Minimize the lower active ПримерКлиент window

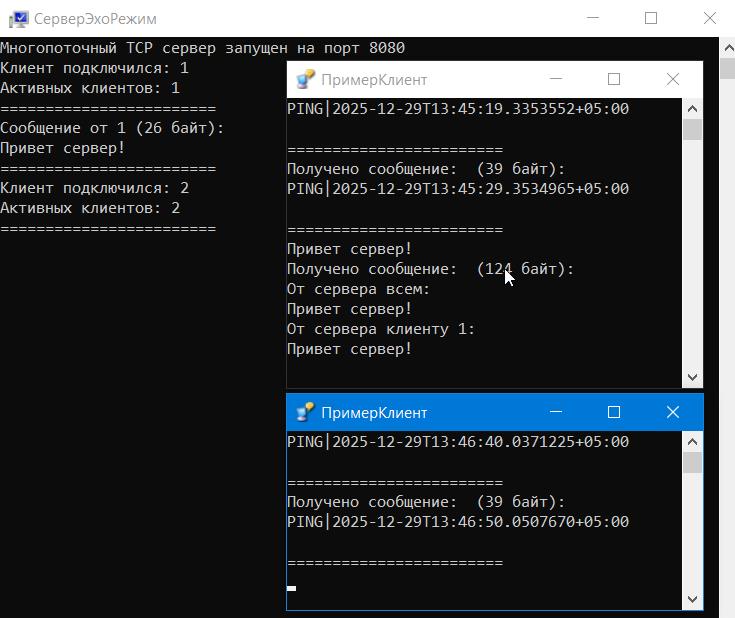(555, 412)
